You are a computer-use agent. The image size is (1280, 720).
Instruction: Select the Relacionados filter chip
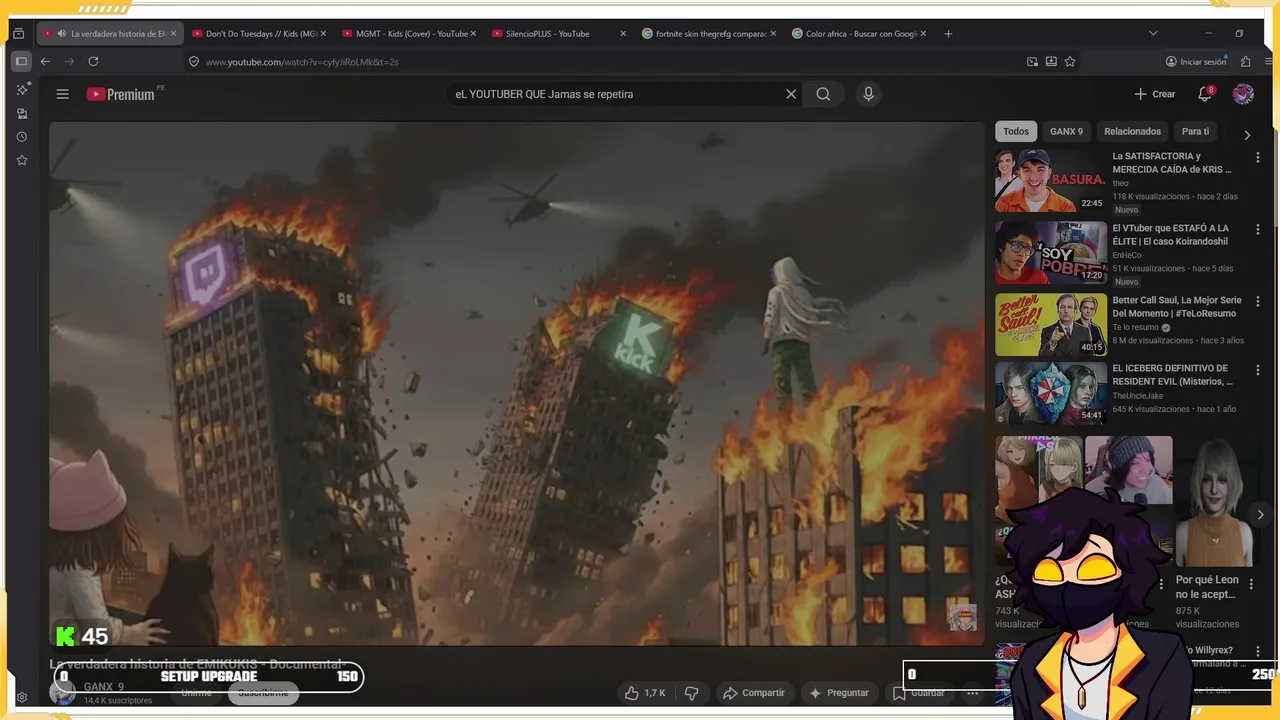1132,131
